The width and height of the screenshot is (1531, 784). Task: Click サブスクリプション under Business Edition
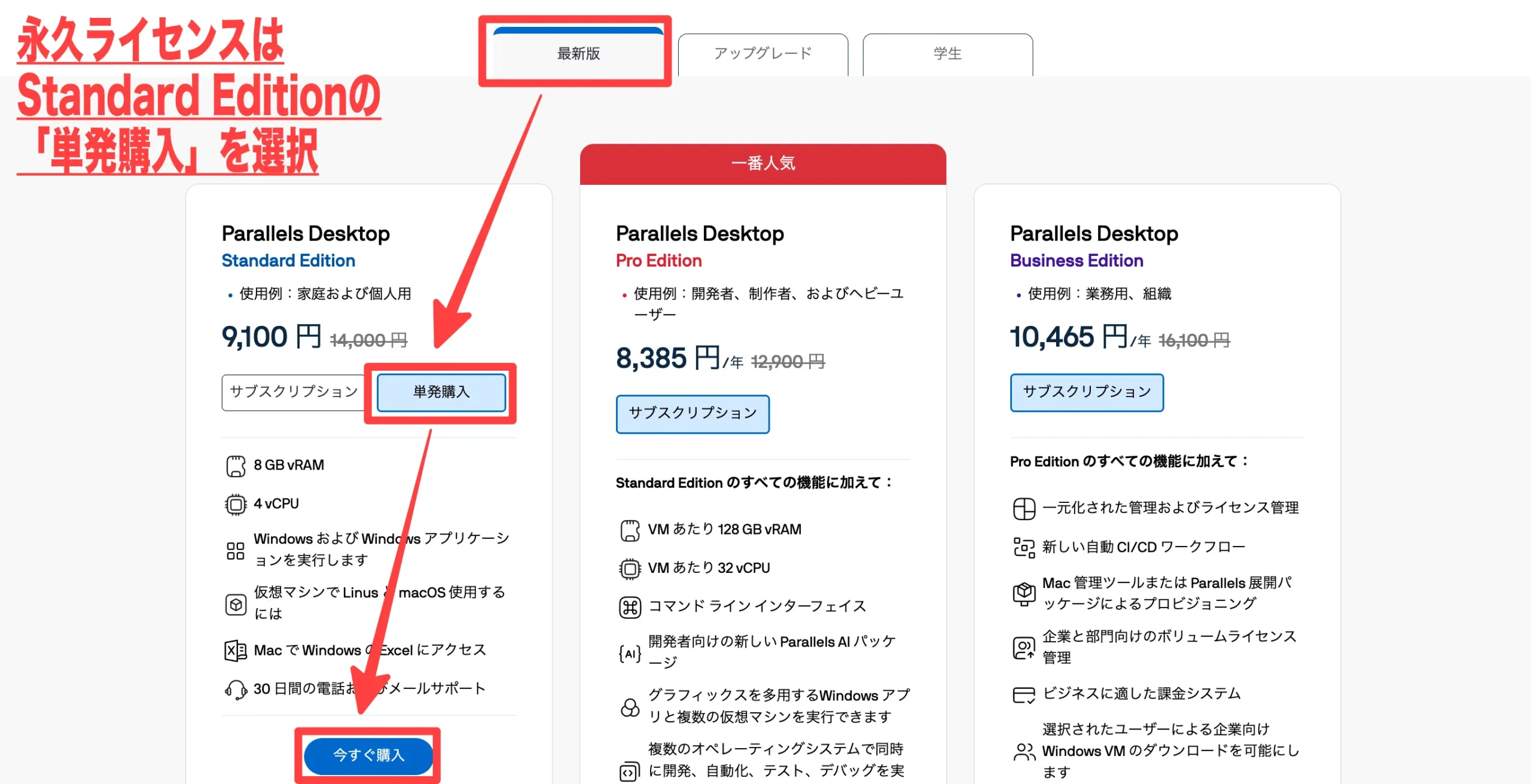tap(1087, 392)
